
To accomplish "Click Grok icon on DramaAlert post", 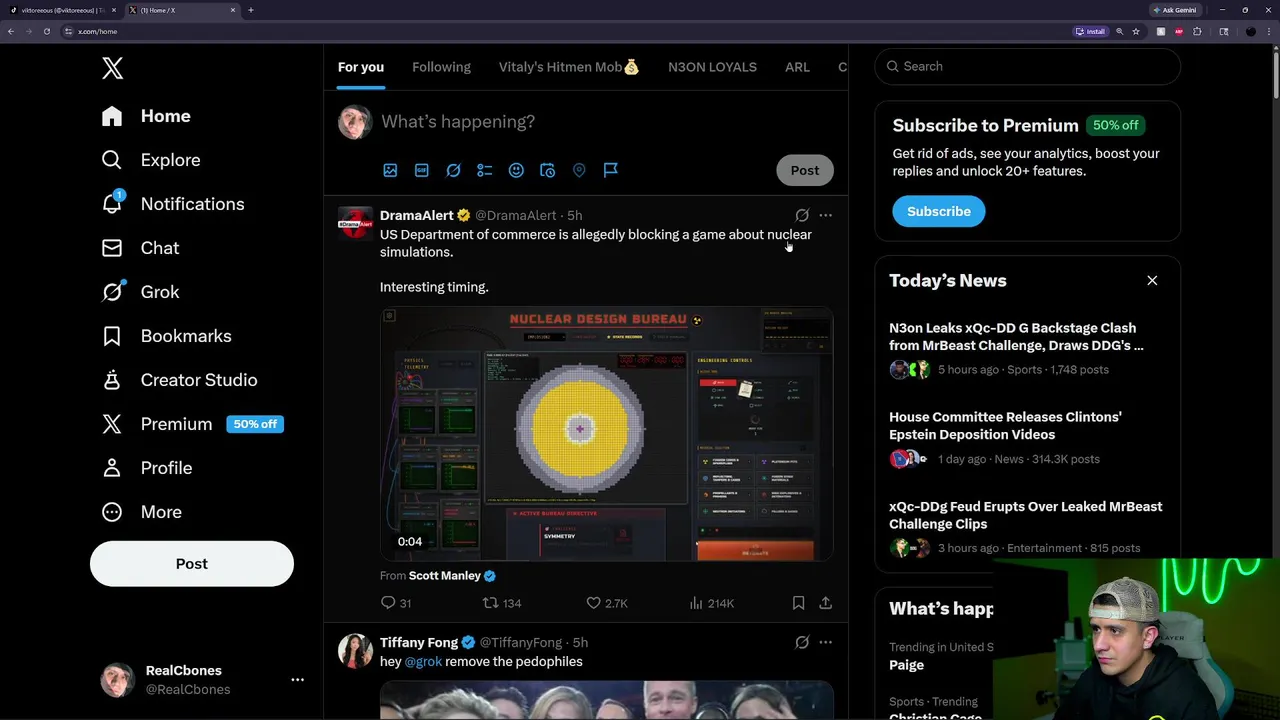I will [x=802, y=215].
